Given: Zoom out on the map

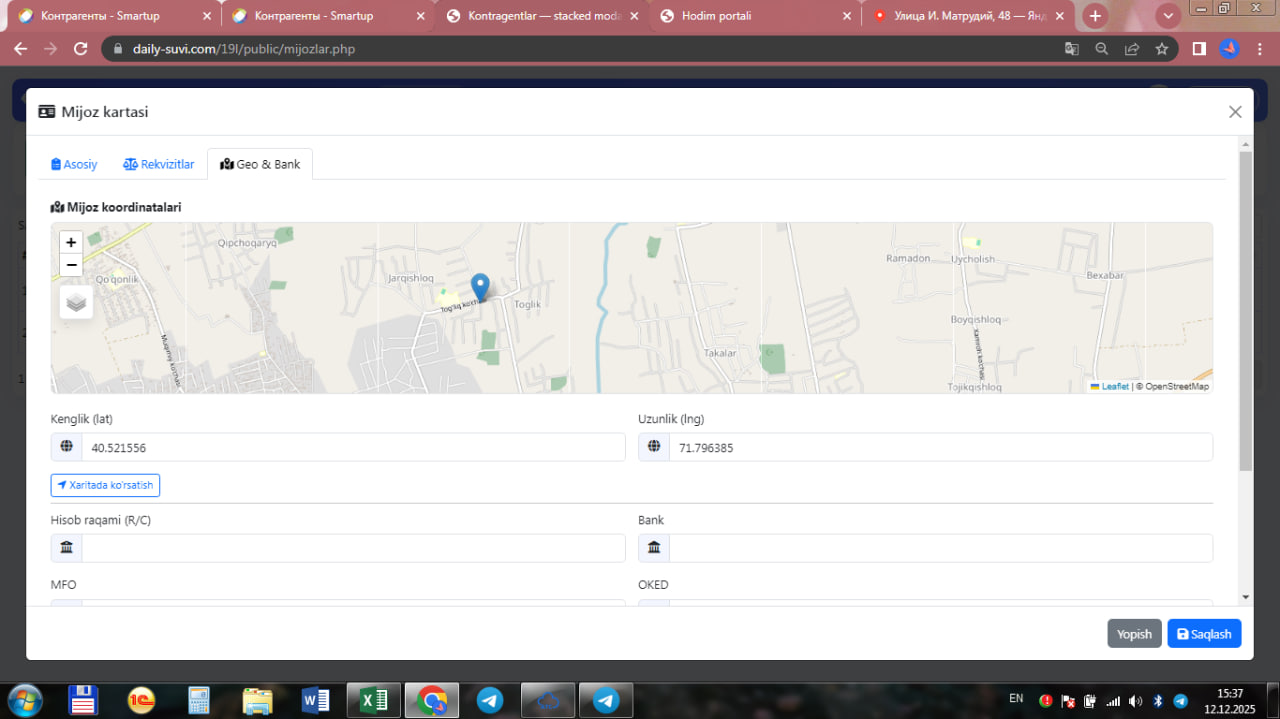Looking at the screenshot, I should [71, 265].
